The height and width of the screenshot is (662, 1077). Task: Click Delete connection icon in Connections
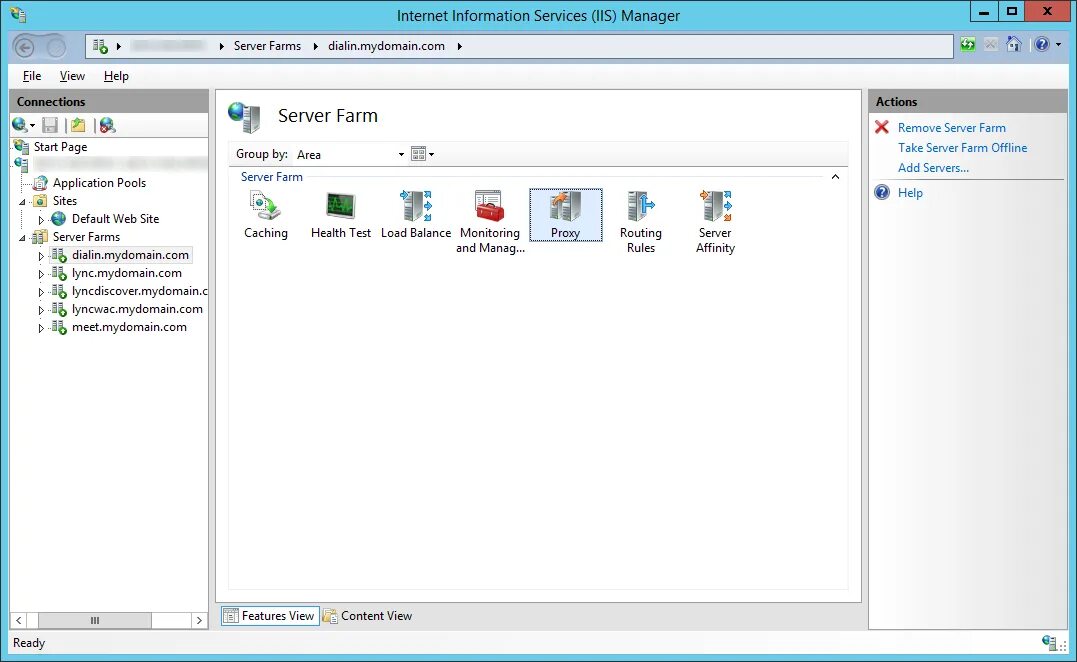107,125
